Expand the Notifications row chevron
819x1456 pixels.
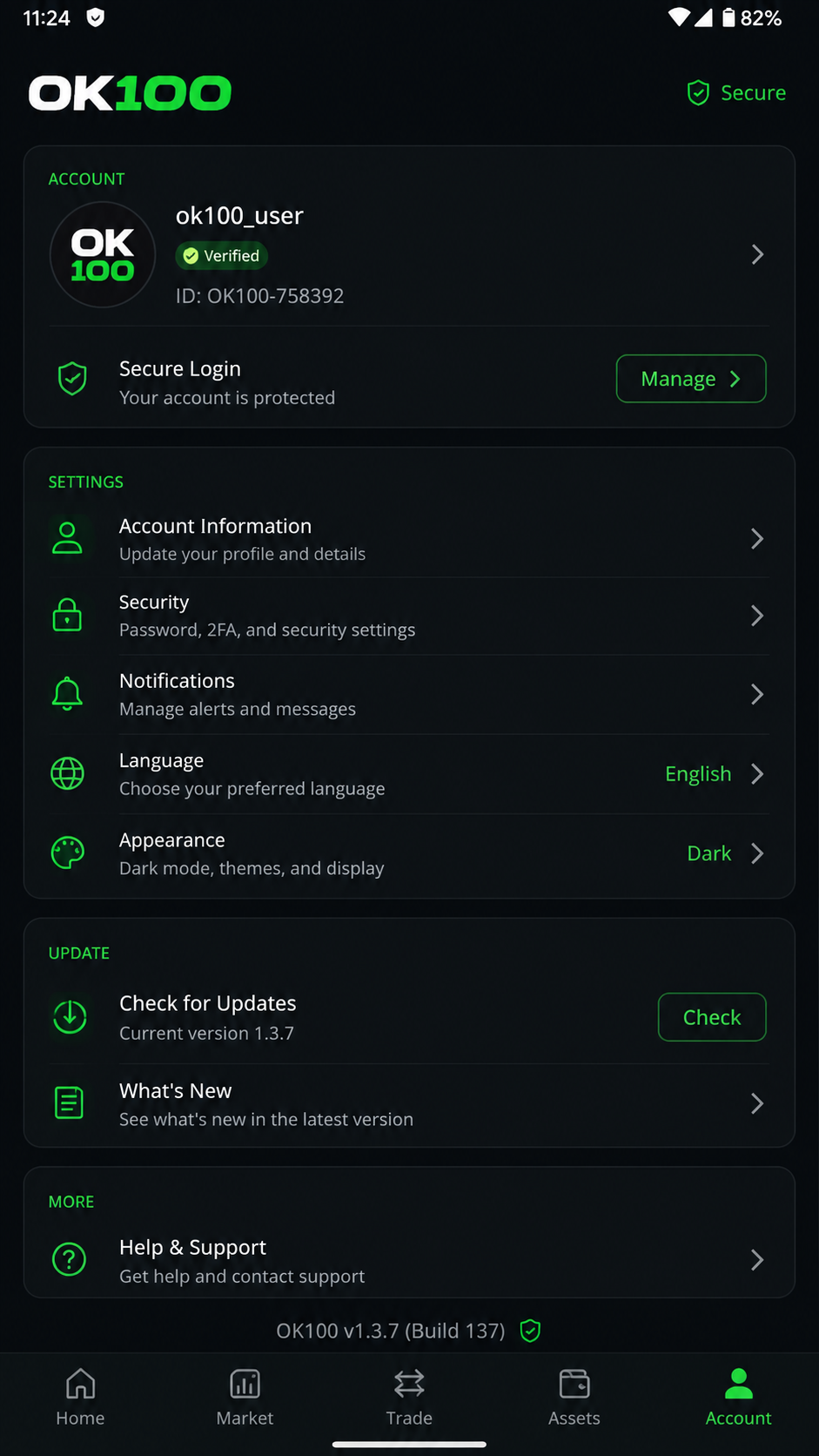tap(757, 694)
